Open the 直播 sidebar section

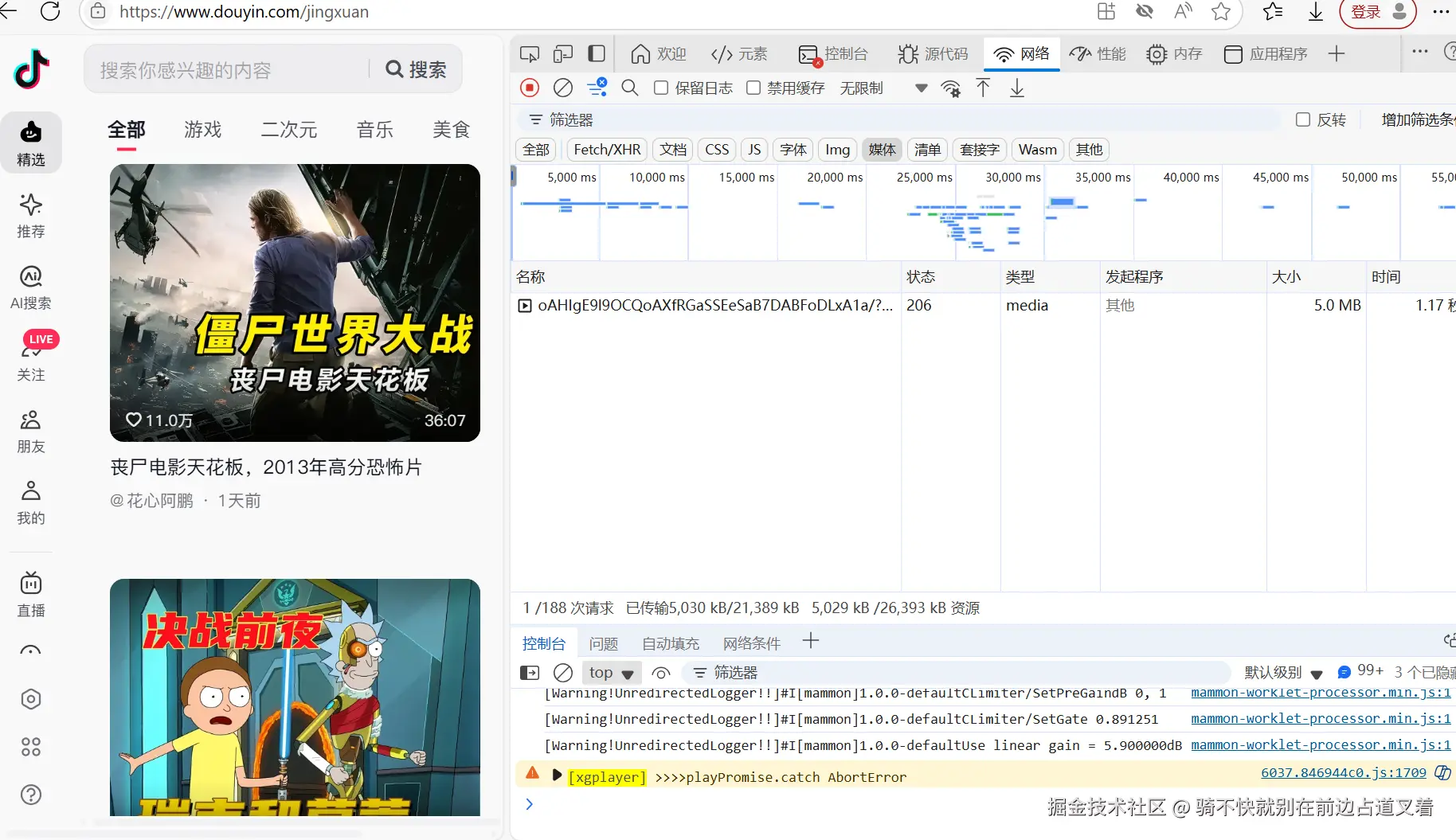pos(31,595)
